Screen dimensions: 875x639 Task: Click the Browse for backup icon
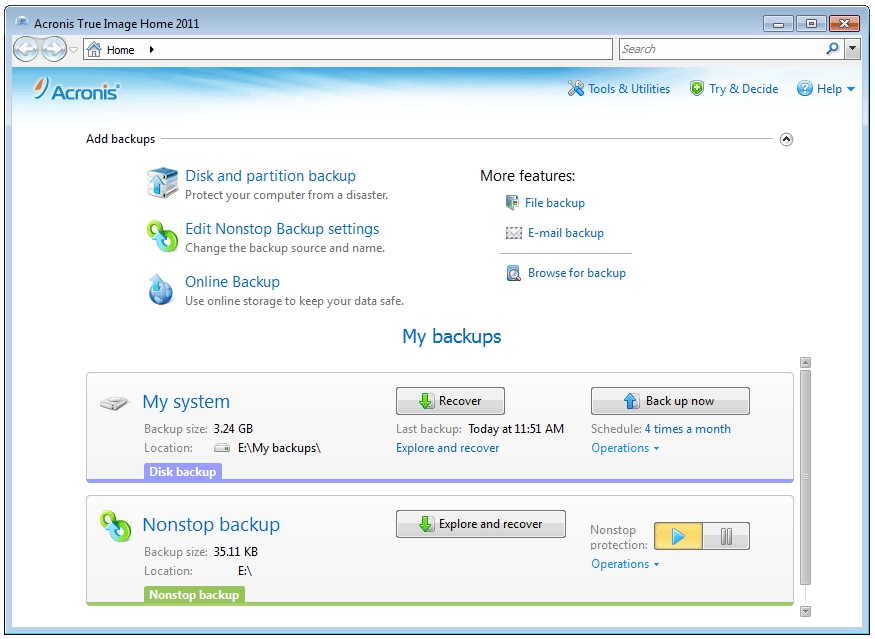[x=513, y=273]
